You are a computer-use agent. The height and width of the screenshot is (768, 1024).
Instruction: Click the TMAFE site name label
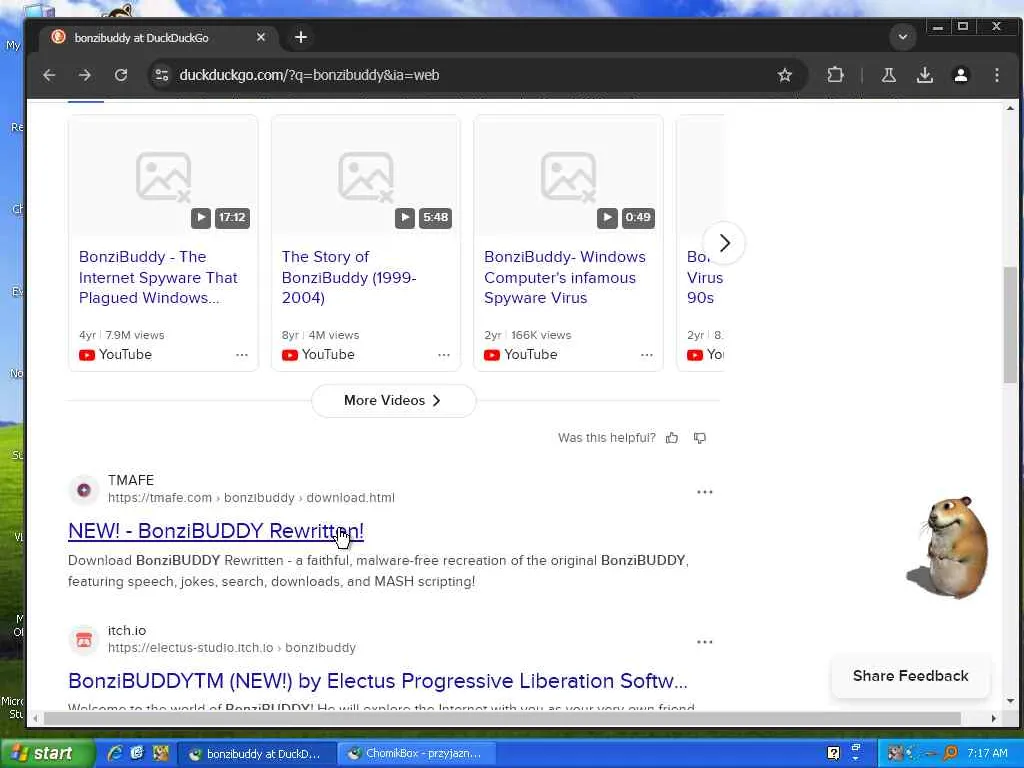[x=131, y=480]
